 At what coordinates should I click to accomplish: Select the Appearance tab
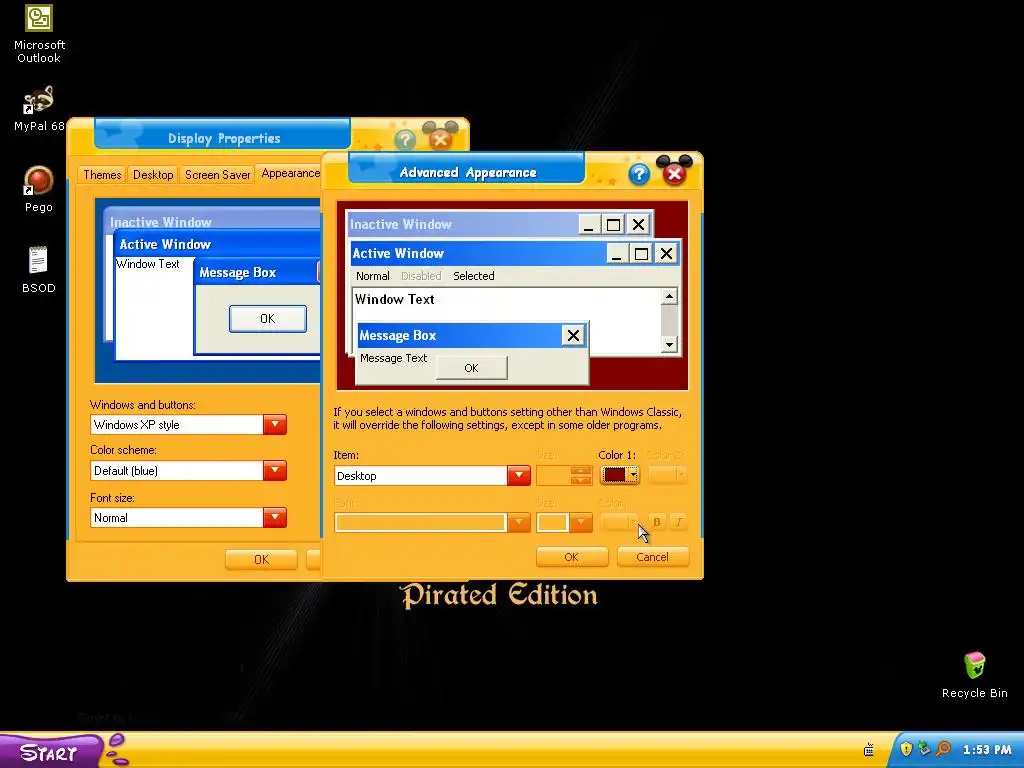coord(290,173)
